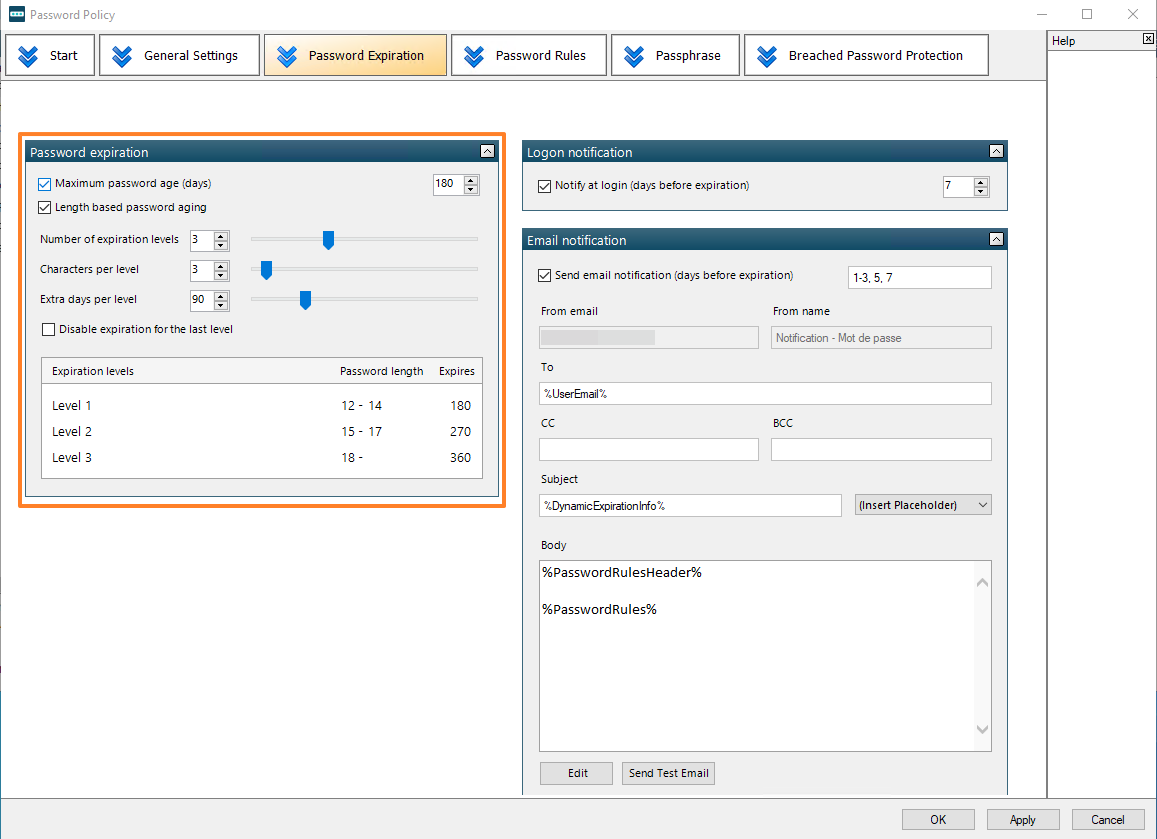Click the Send Test Email button
The image size is (1157, 839).
(x=668, y=773)
